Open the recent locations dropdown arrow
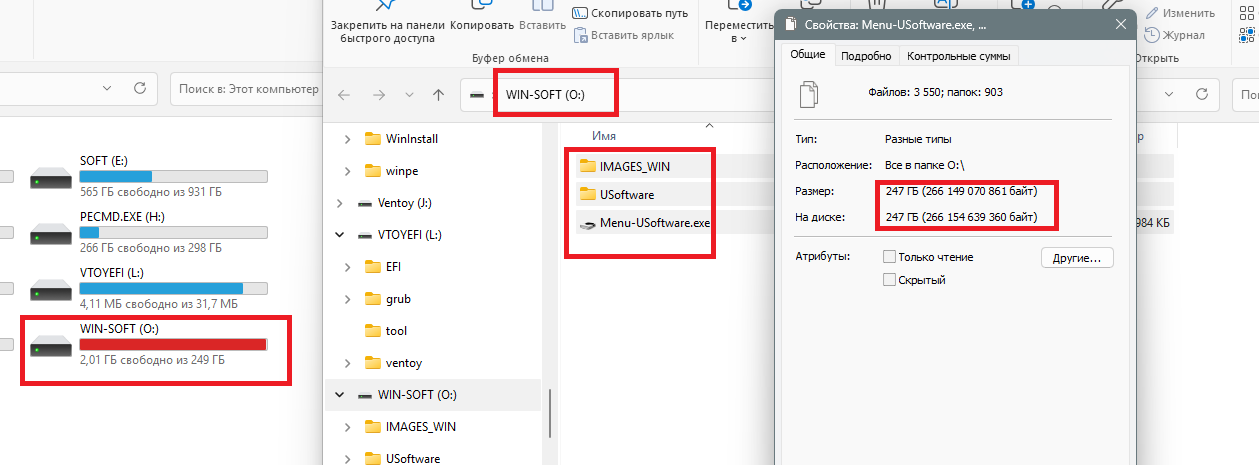 click(x=409, y=95)
